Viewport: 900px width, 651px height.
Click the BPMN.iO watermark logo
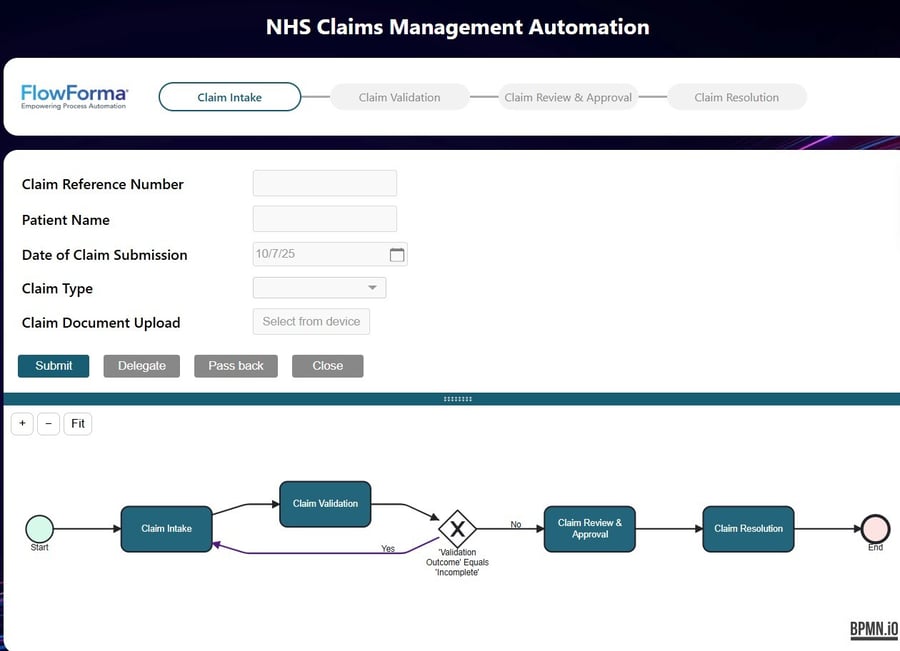click(x=873, y=629)
